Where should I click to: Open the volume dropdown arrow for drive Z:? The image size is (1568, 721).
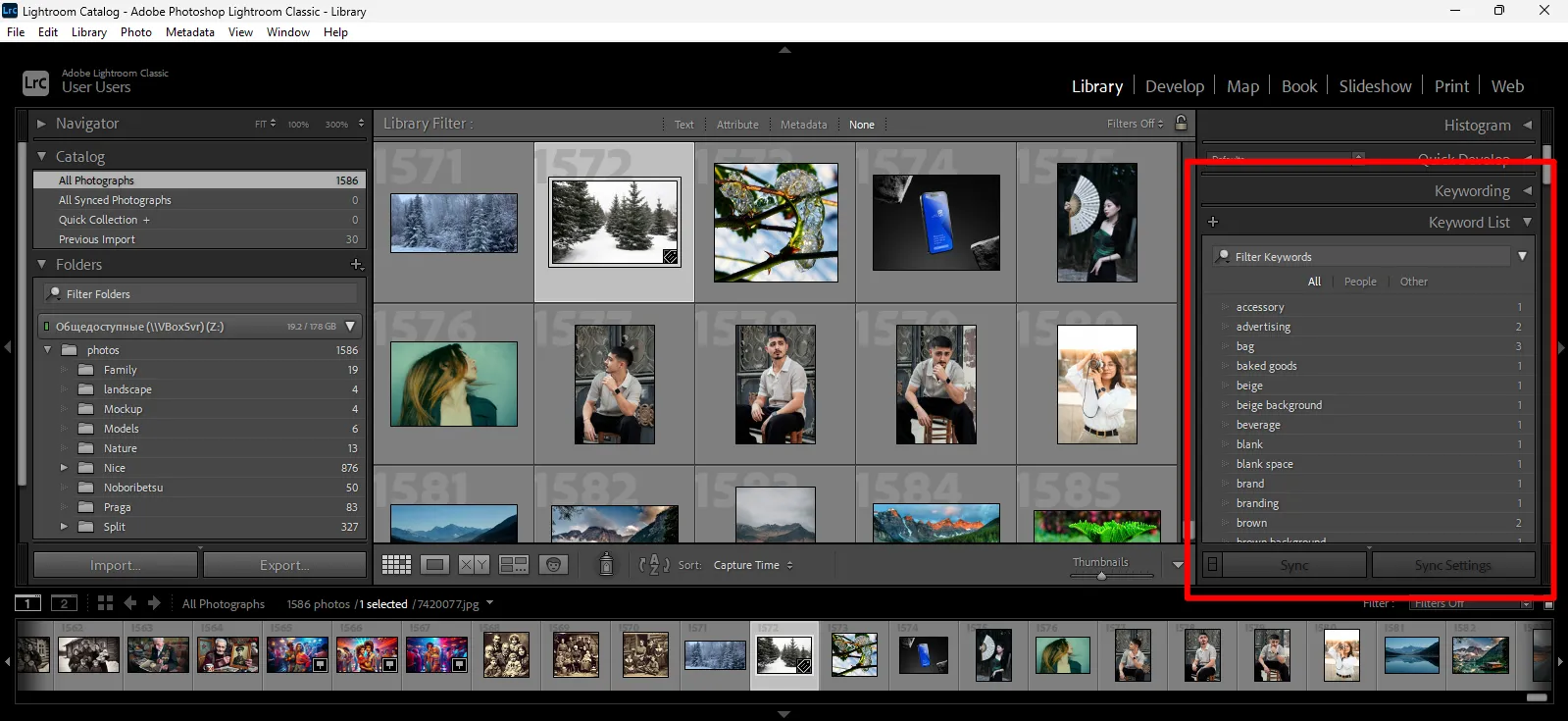tap(350, 326)
